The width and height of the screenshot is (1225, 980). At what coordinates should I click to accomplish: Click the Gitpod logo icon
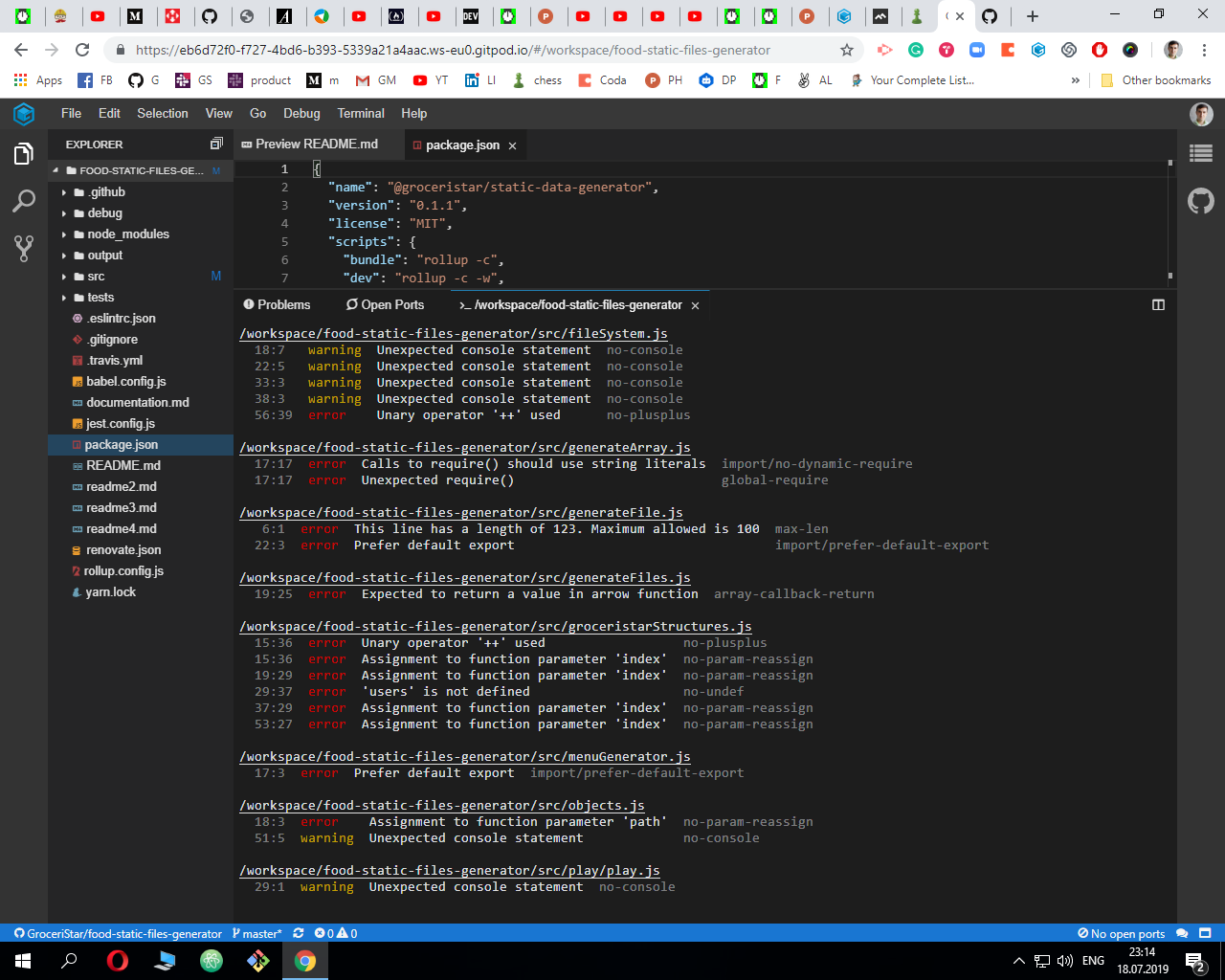click(x=24, y=114)
